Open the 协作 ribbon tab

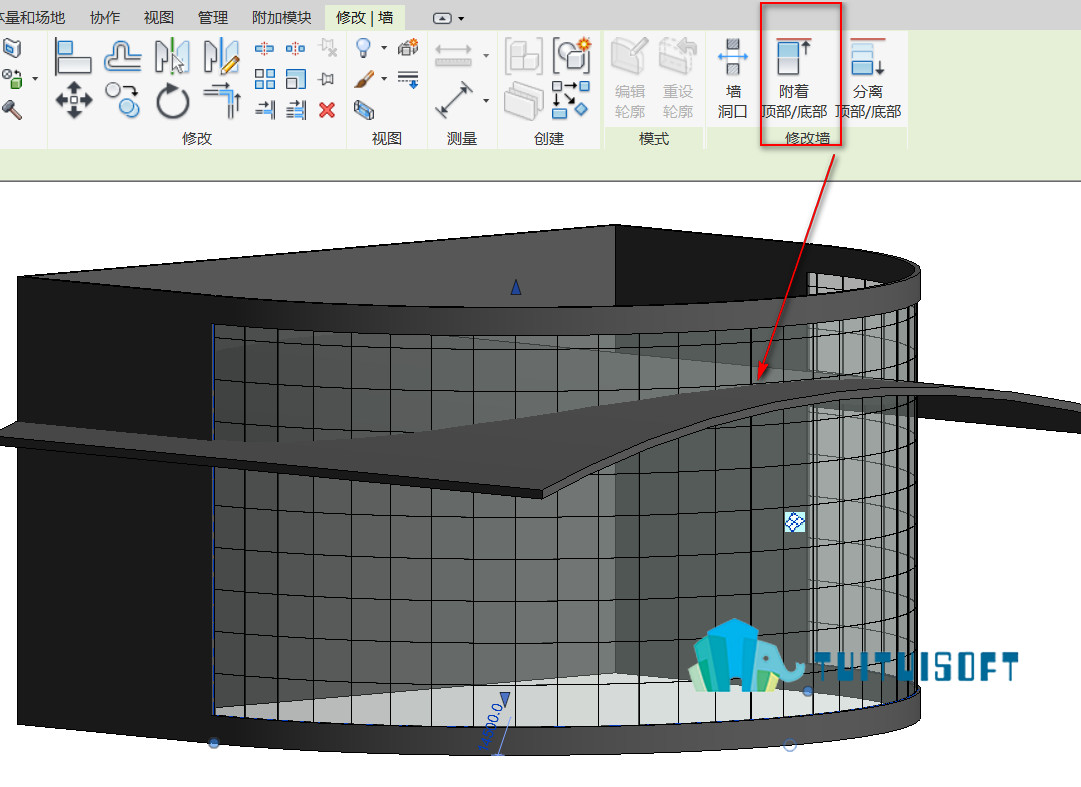click(x=105, y=17)
